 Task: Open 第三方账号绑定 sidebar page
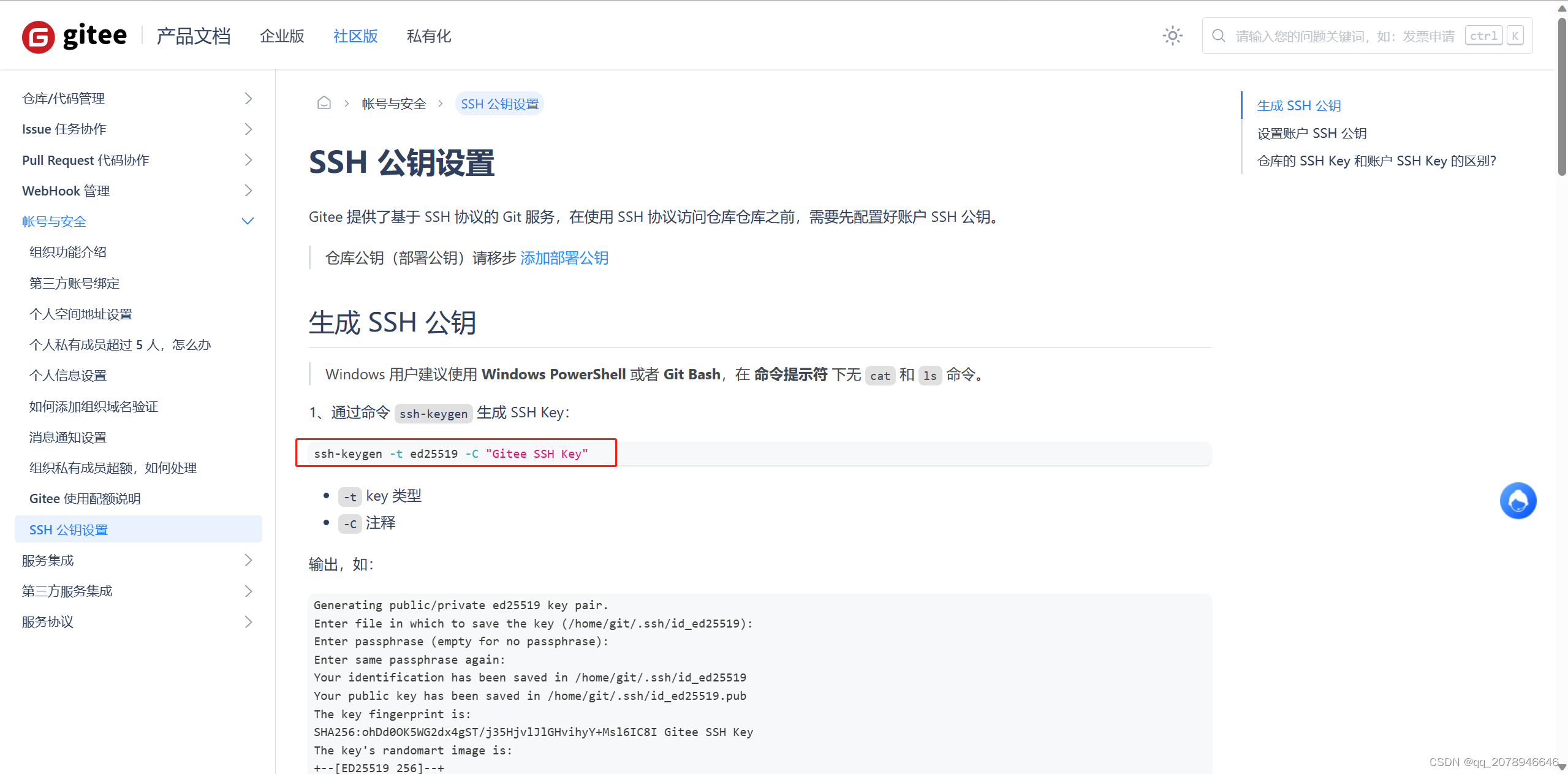click(74, 283)
